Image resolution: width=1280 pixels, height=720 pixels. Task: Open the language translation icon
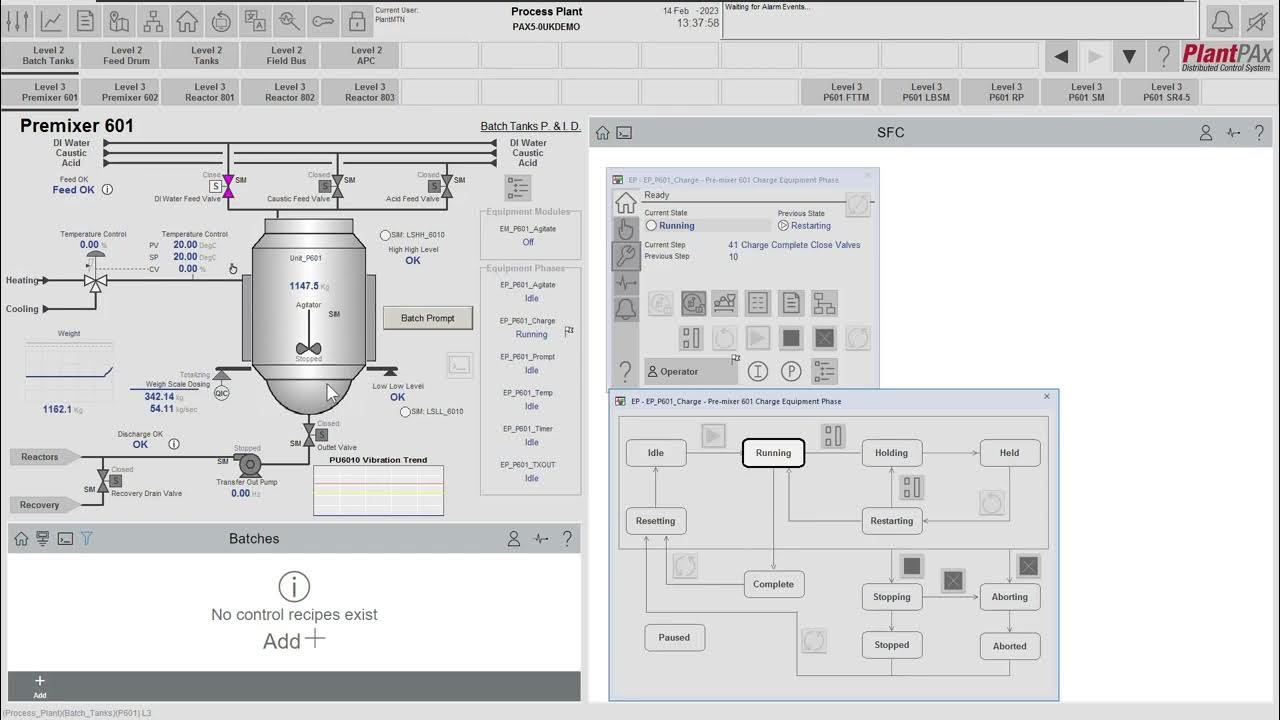point(255,20)
